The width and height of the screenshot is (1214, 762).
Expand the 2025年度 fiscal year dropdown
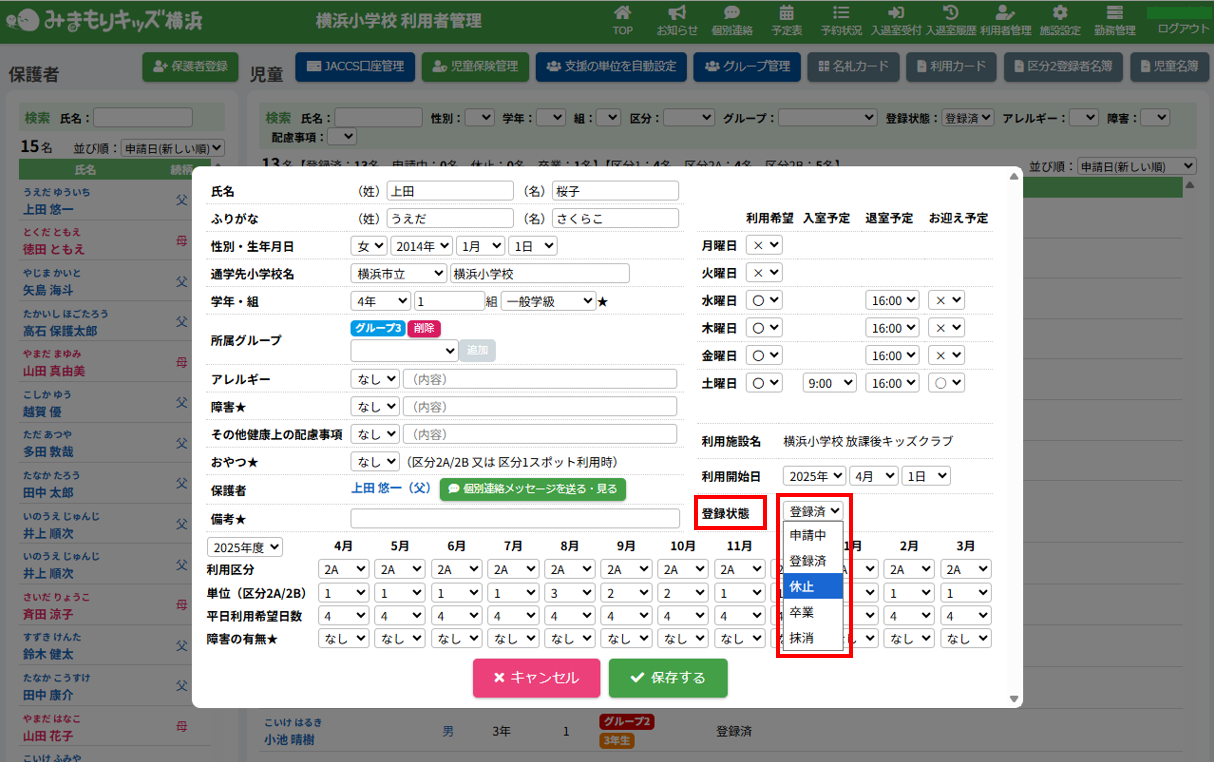tap(245, 547)
